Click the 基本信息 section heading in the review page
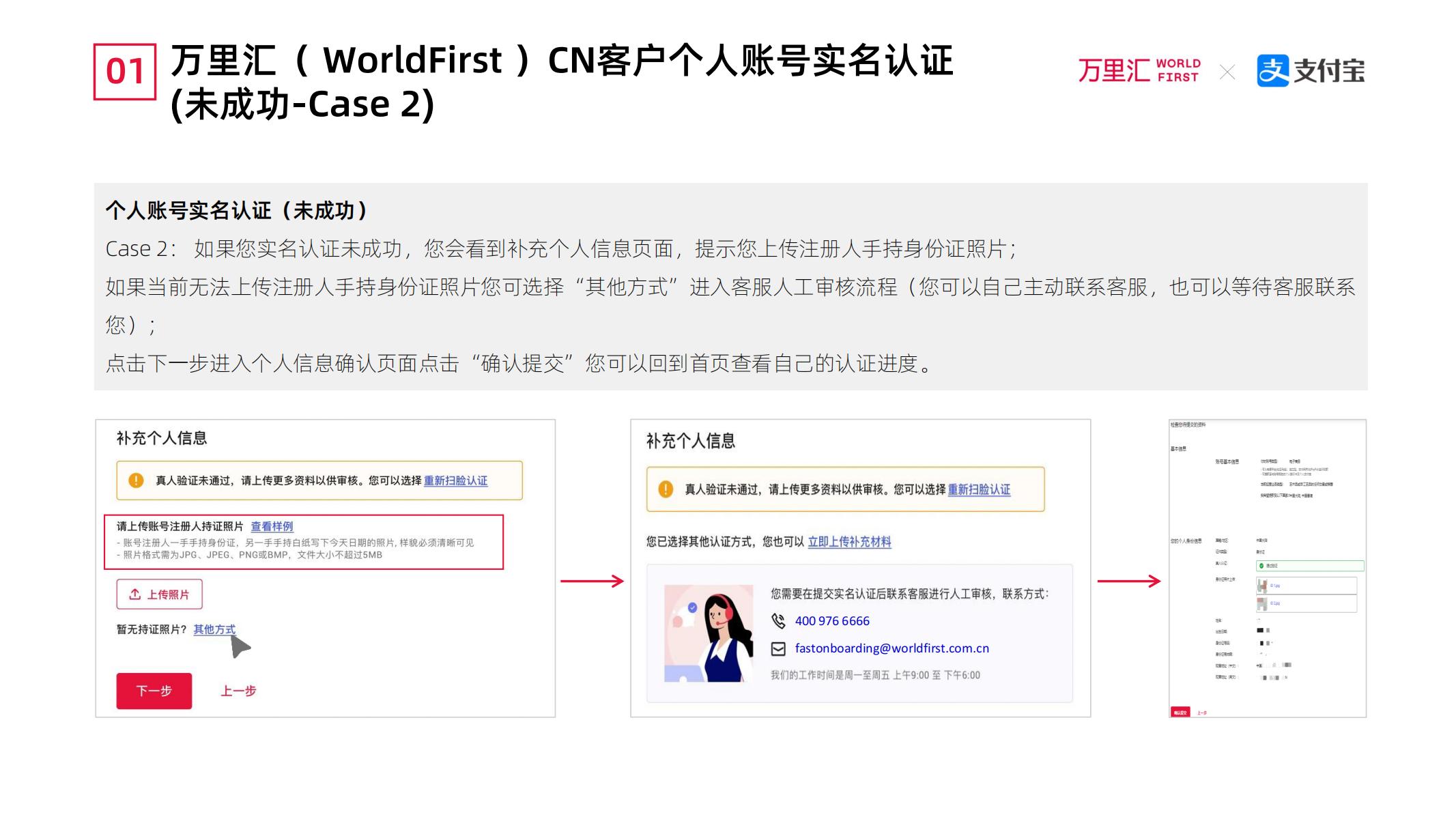Image resolution: width=1456 pixels, height=819 pixels. pyautogui.click(x=1179, y=449)
